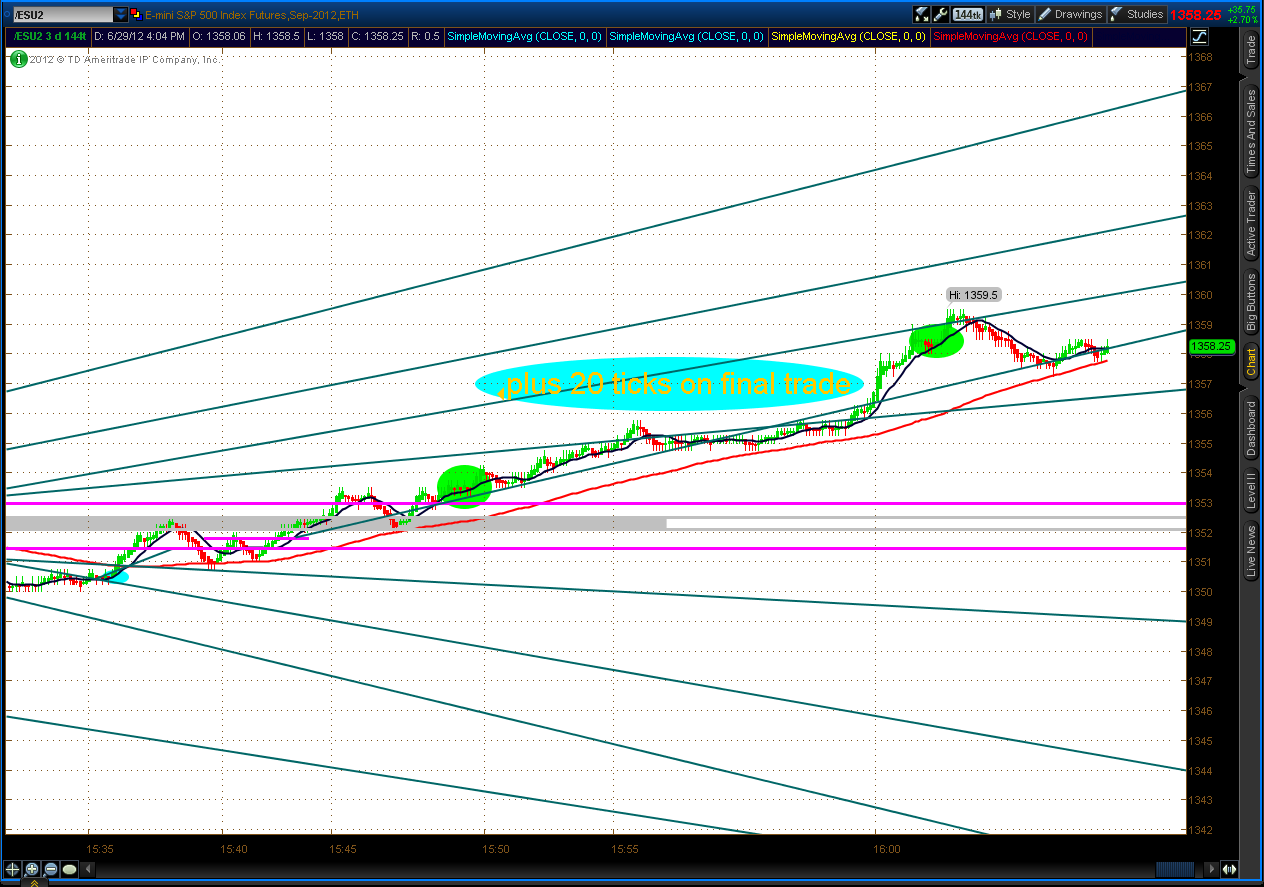Click the zoom out magnifier icon
Screen dimensions: 1264x887
[x=52, y=869]
